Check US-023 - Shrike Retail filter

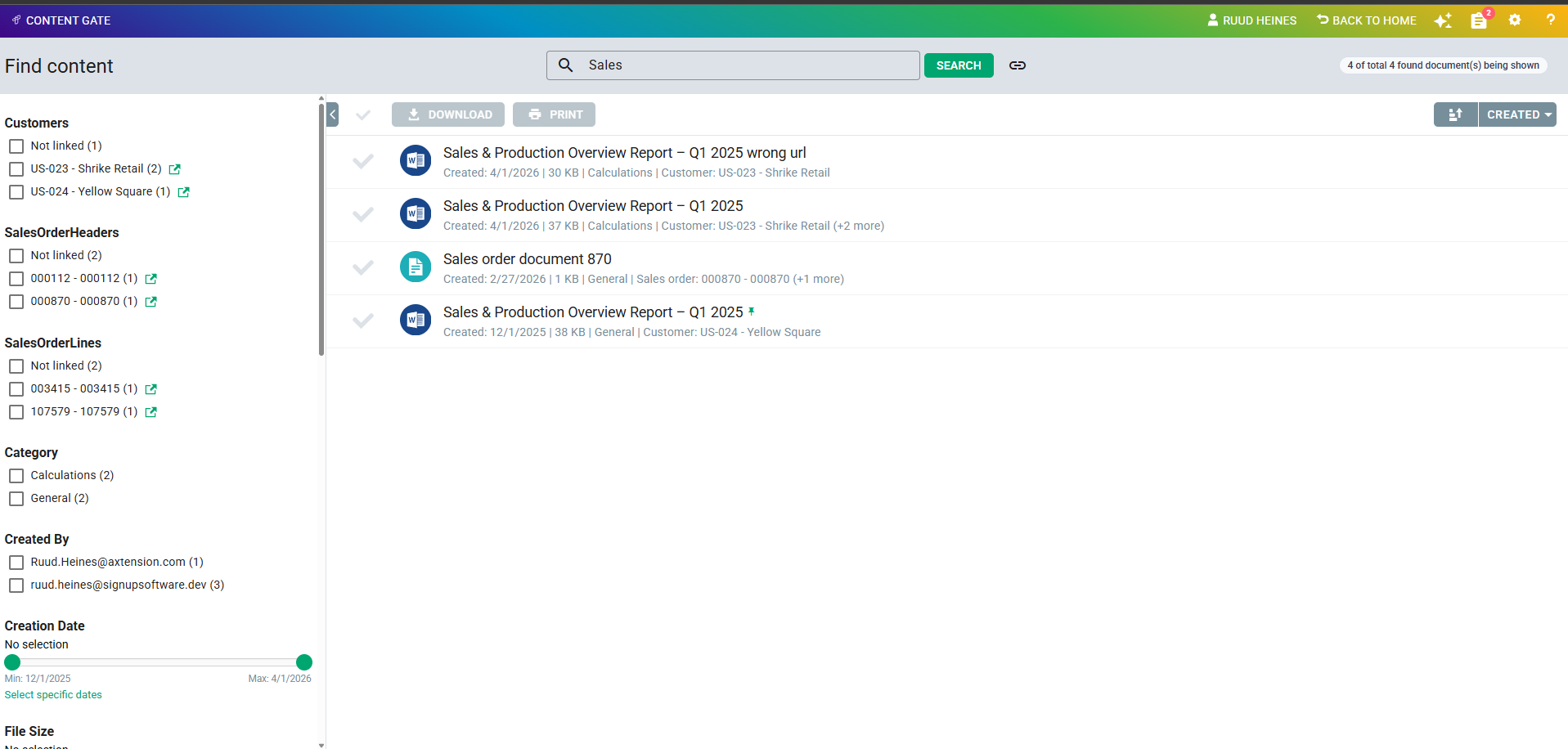coord(16,169)
